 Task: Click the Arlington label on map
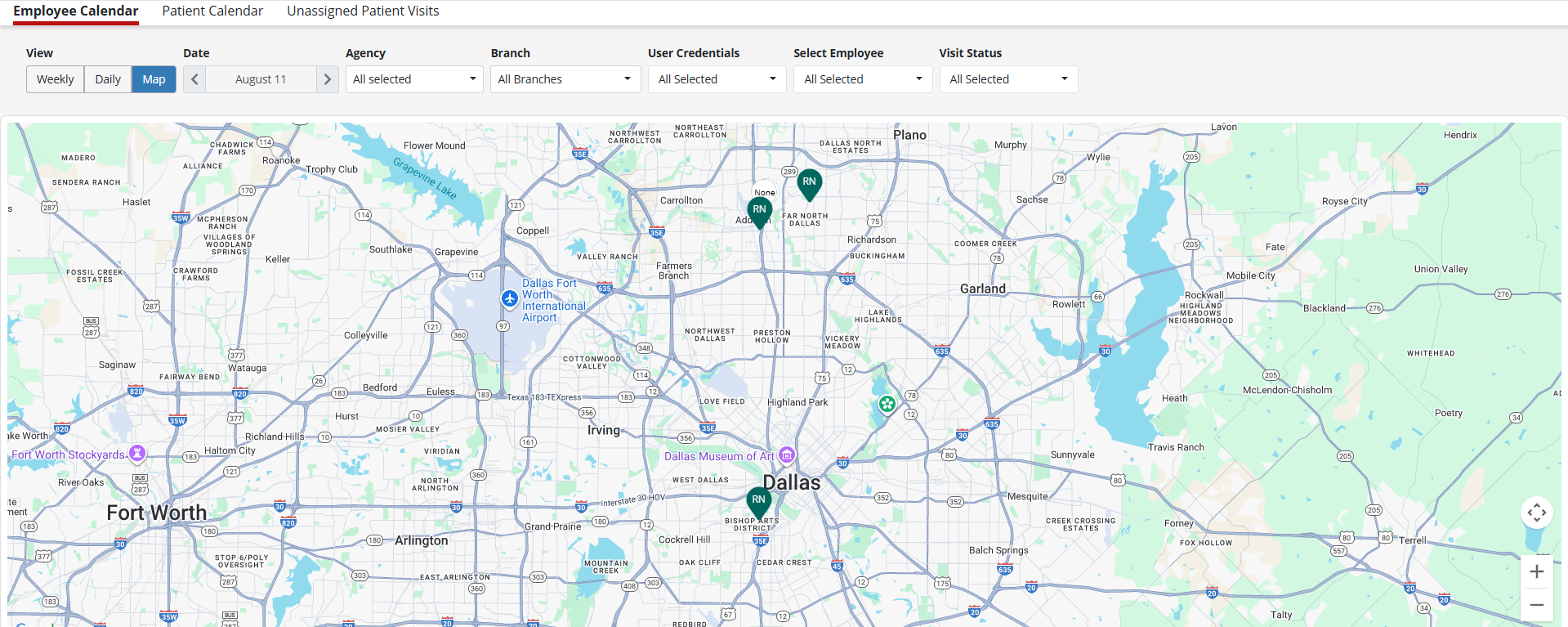(x=422, y=540)
